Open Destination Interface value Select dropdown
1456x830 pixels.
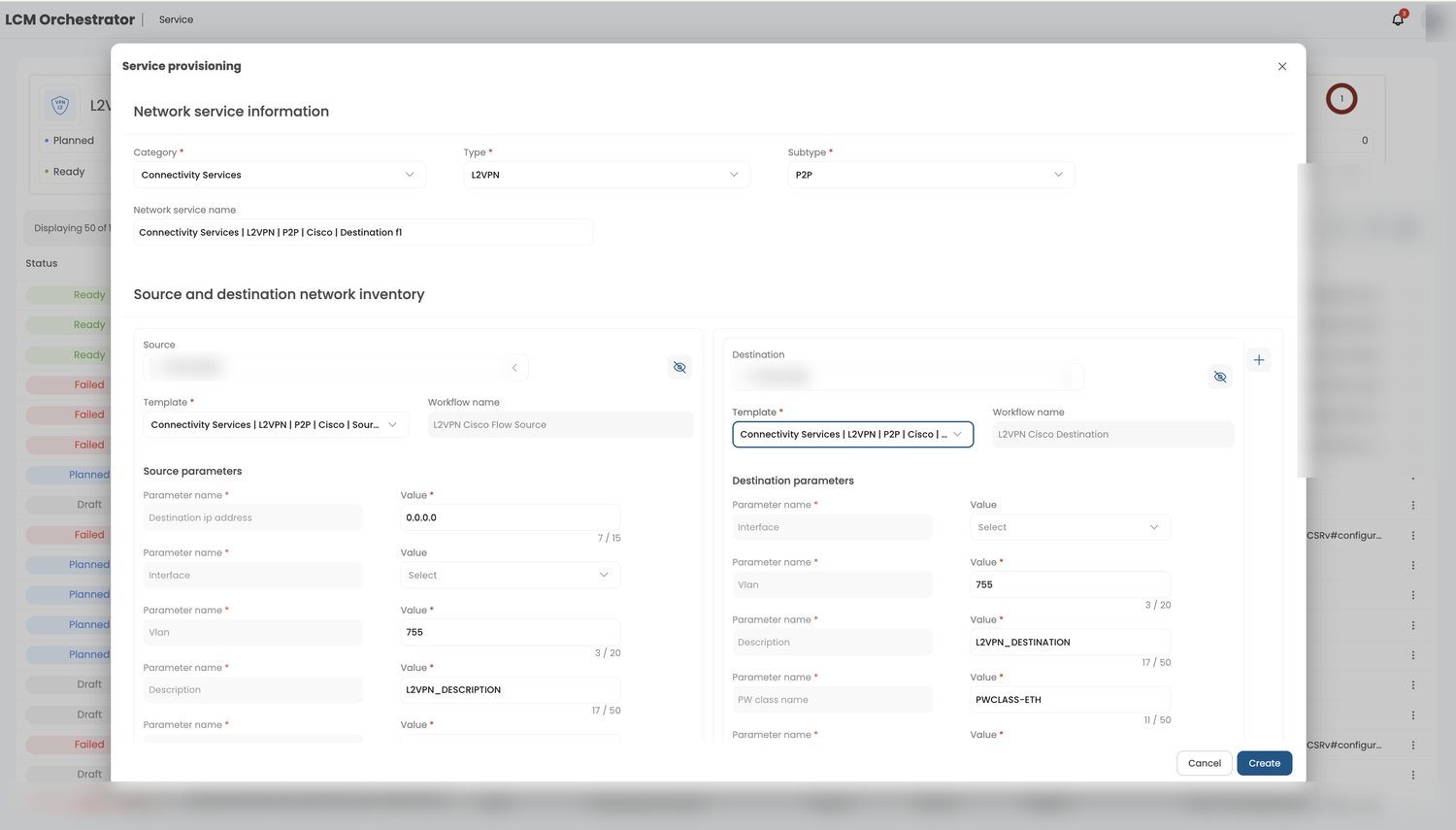tap(1070, 527)
